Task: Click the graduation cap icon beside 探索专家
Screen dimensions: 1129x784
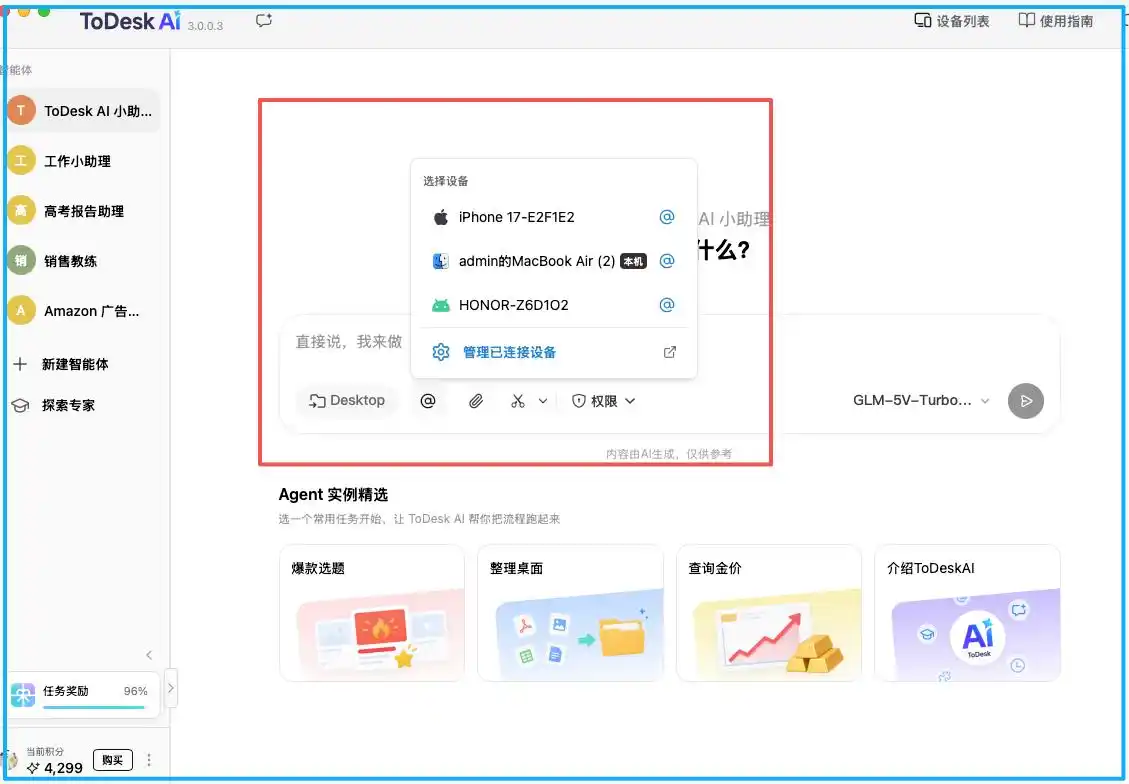Action: pos(20,405)
